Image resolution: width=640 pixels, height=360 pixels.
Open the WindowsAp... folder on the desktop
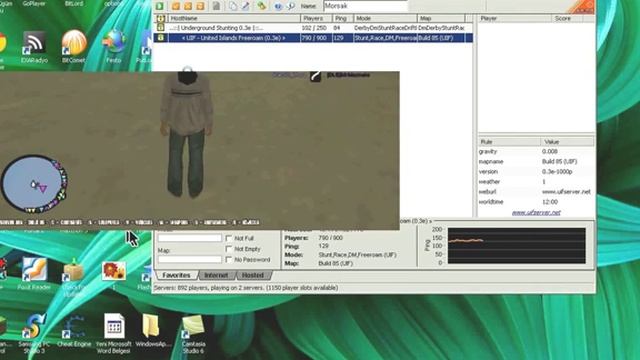click(x=152, y=331)
